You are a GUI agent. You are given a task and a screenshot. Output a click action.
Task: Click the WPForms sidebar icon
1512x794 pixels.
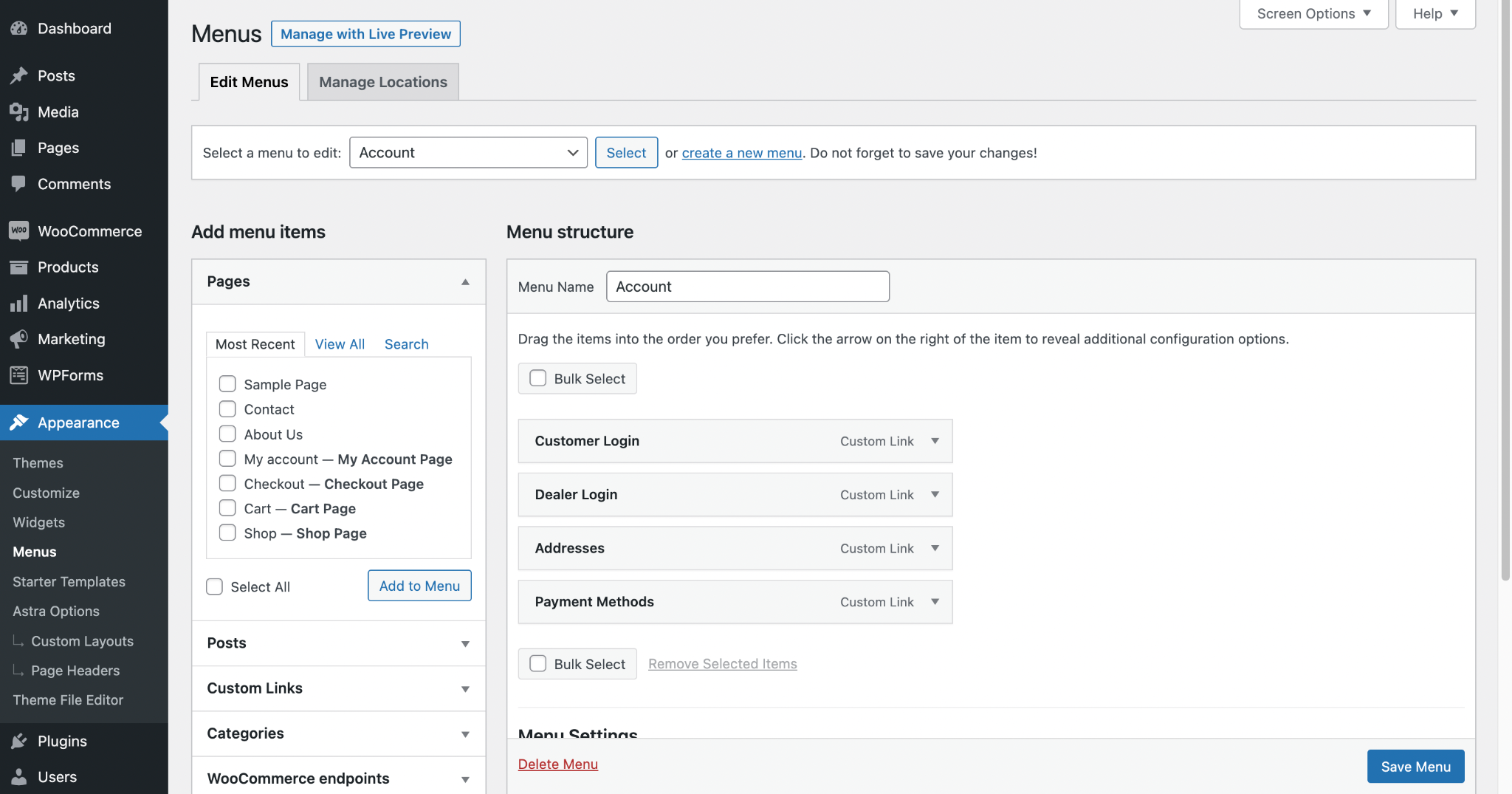click(x=19, y=375)
